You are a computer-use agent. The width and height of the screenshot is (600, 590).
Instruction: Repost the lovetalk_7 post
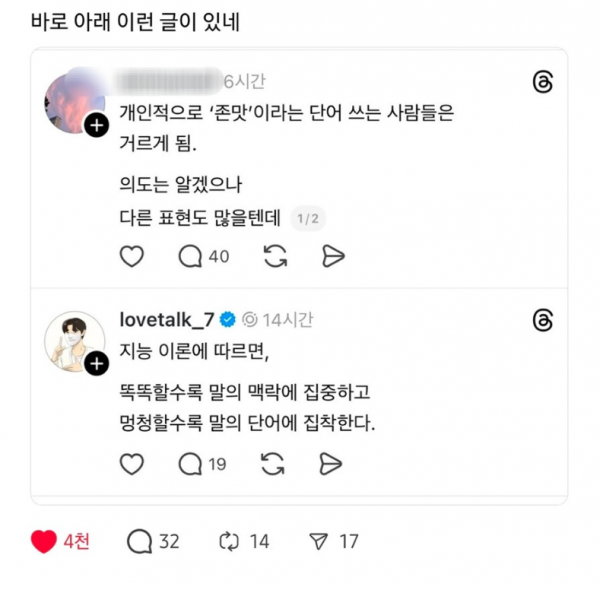pos(275,464)
